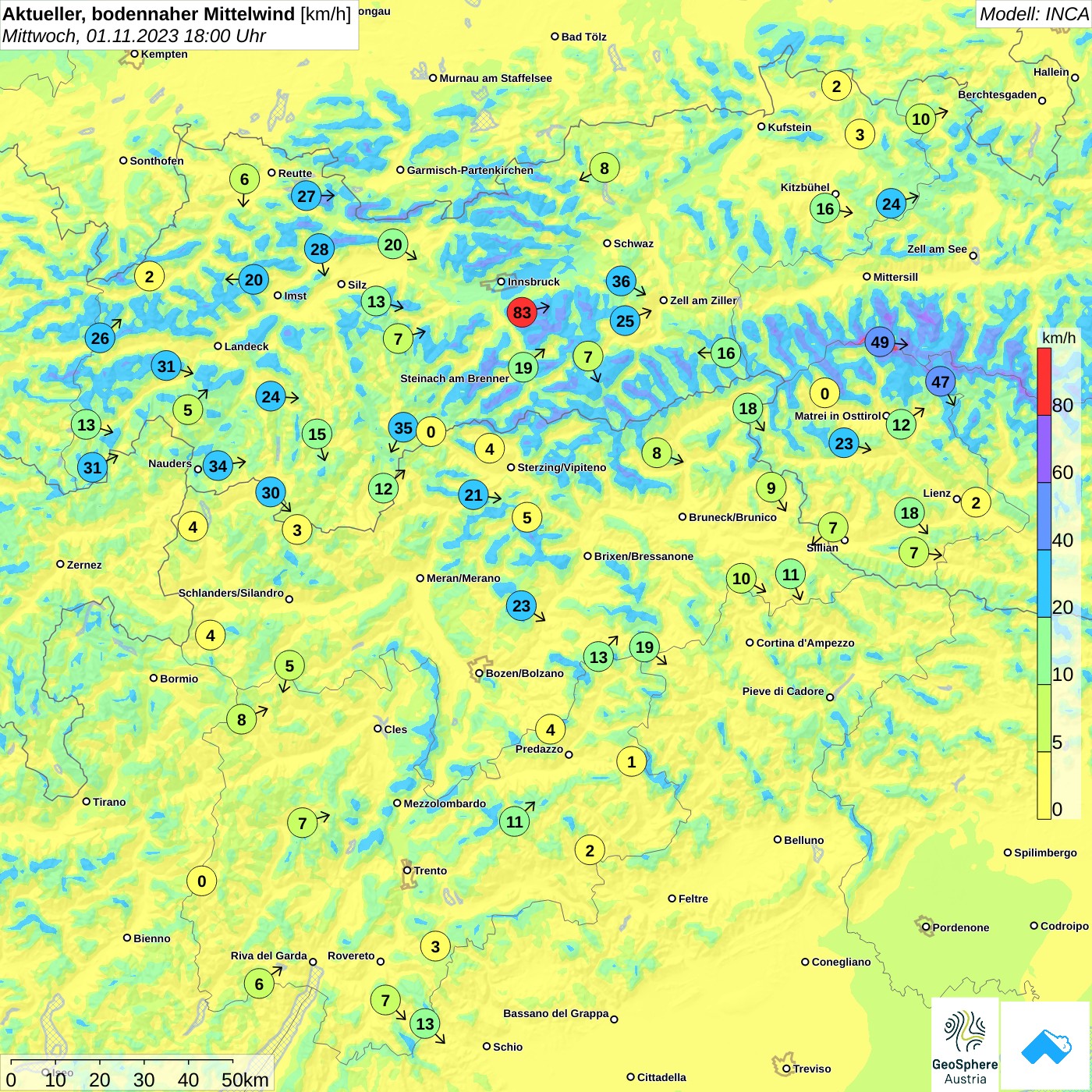This screenshot has width=1092, height=1092.
Task: Click the red segment of the km/h legend
Action: (x=1044, y=381)
